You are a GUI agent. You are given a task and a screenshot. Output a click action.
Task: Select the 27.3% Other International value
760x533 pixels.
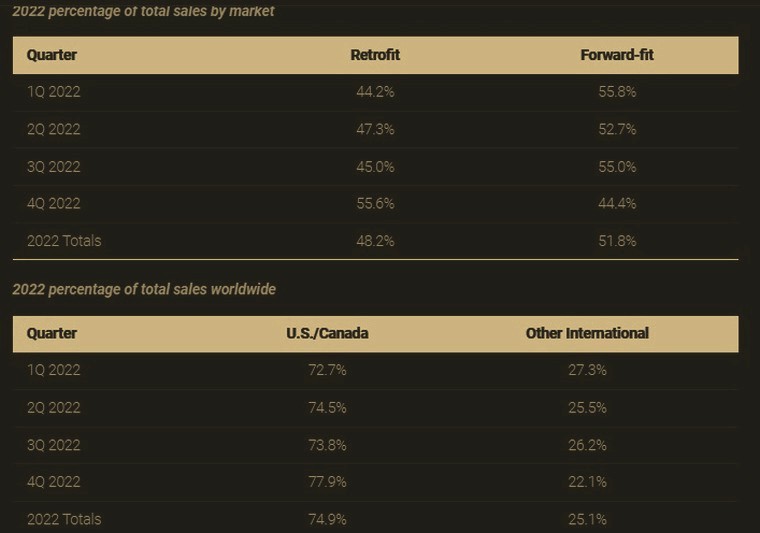point(587,370)
